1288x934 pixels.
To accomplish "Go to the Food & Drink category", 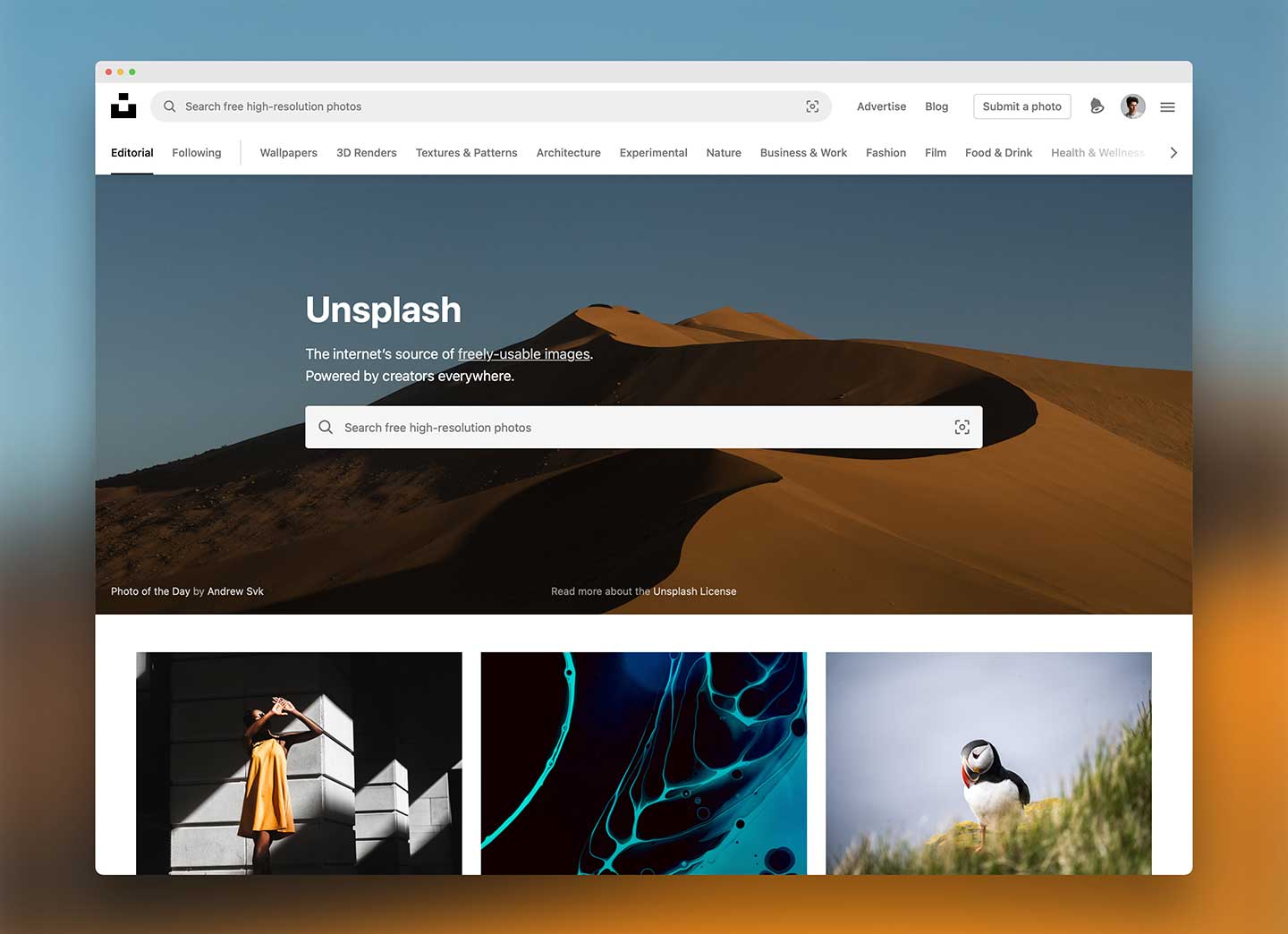I will 998,153.
